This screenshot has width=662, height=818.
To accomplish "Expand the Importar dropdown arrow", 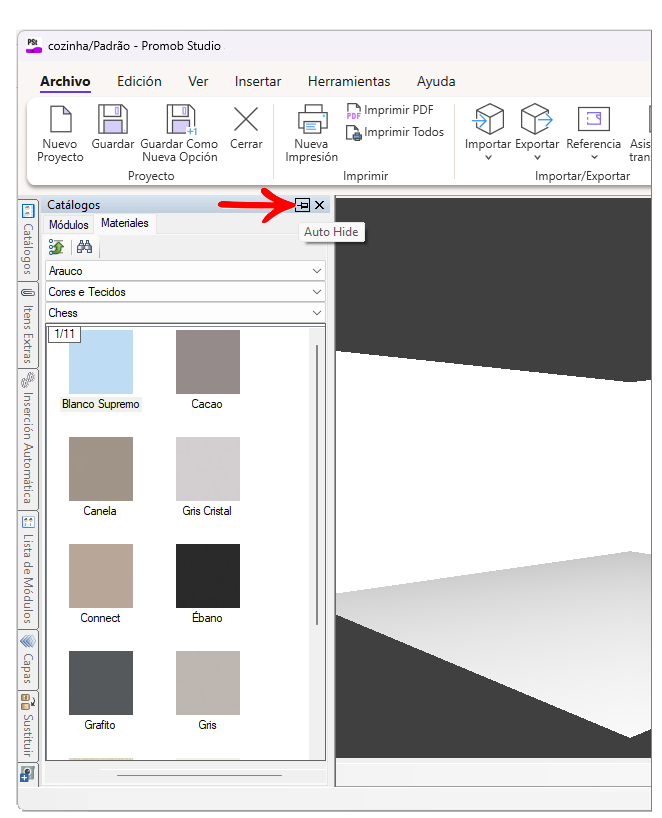I will 488,158.
